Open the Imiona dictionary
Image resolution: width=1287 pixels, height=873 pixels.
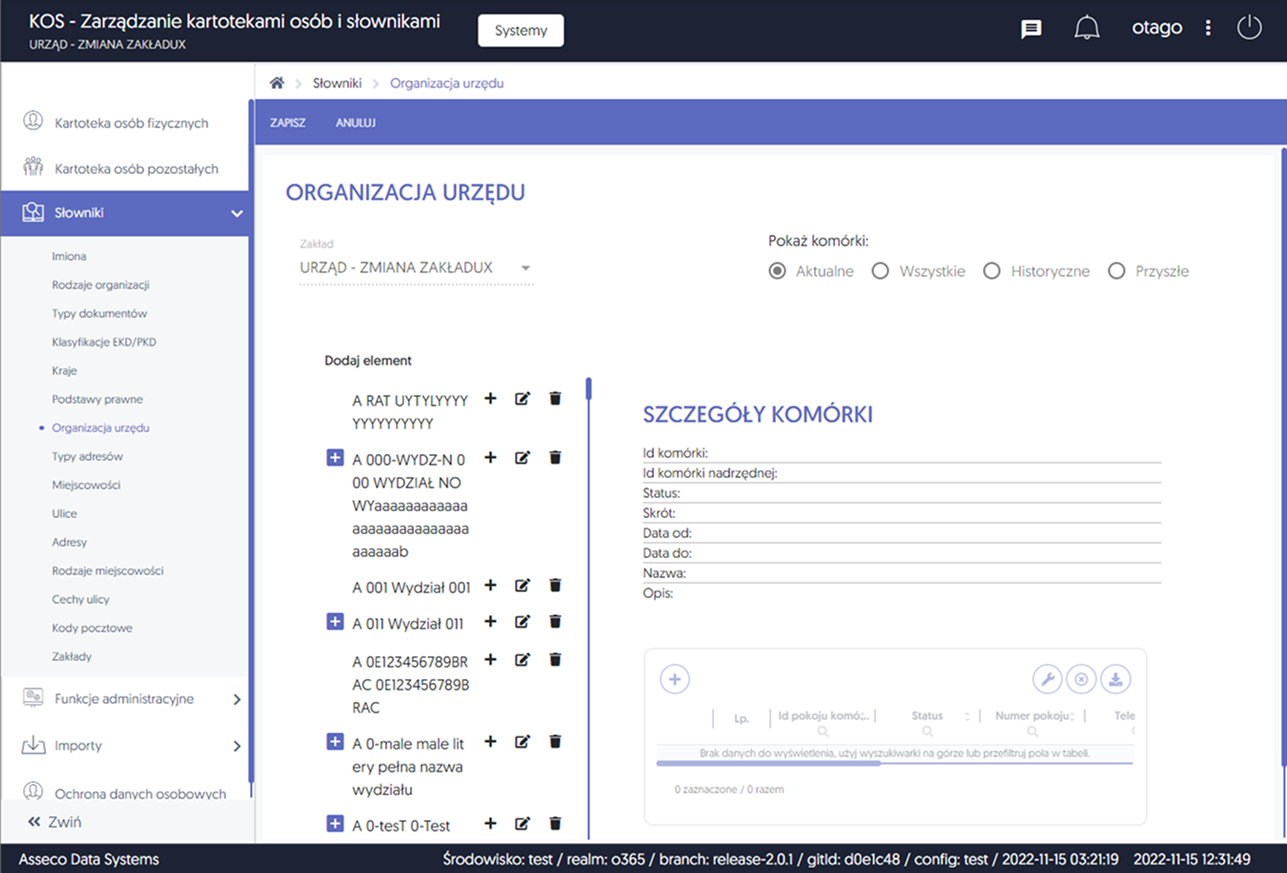[x=69, y=256]
